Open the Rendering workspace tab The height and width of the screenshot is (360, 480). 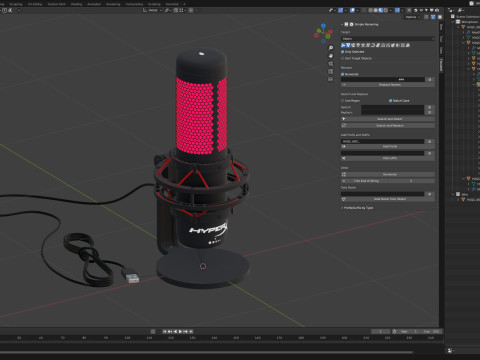pos(113,4)
